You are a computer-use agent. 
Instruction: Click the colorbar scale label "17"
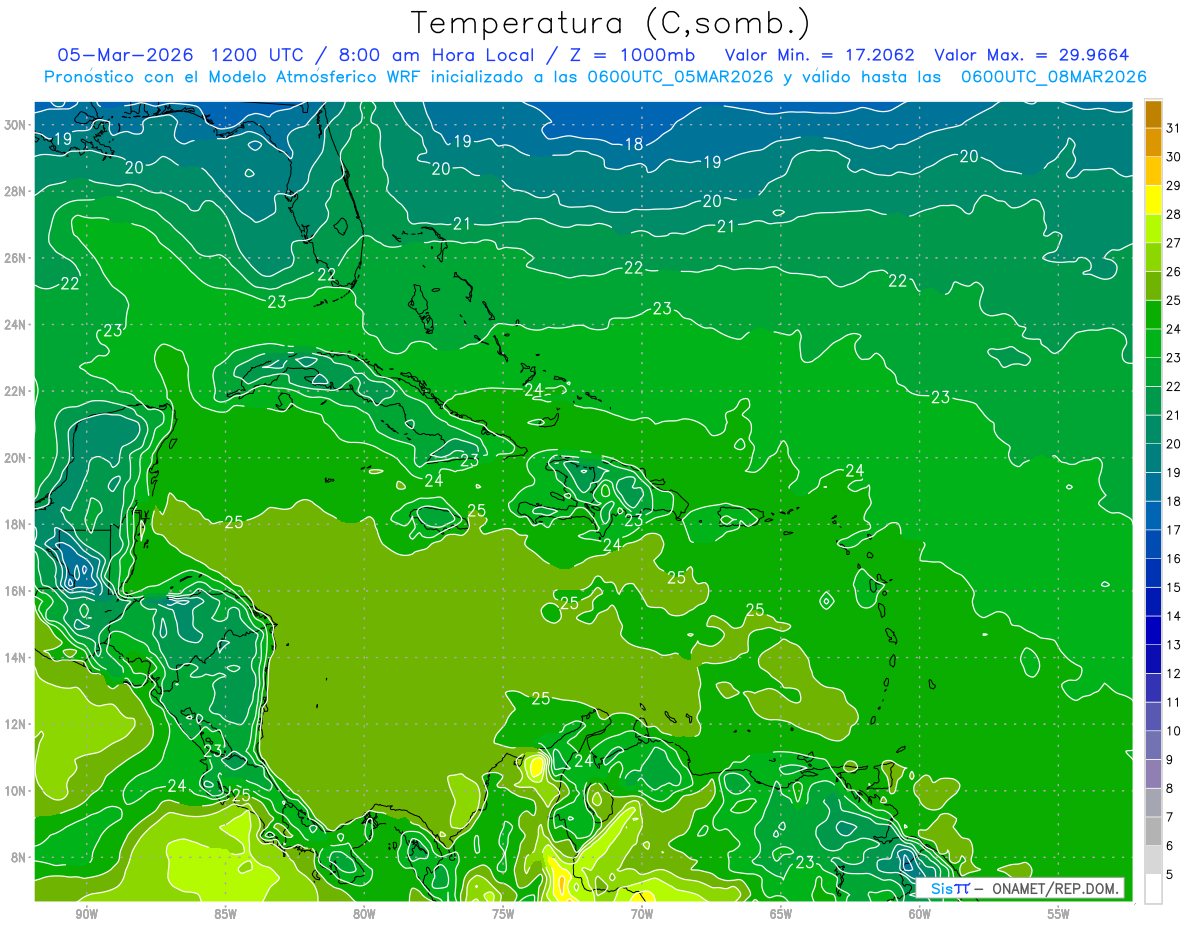[1174, 530]
